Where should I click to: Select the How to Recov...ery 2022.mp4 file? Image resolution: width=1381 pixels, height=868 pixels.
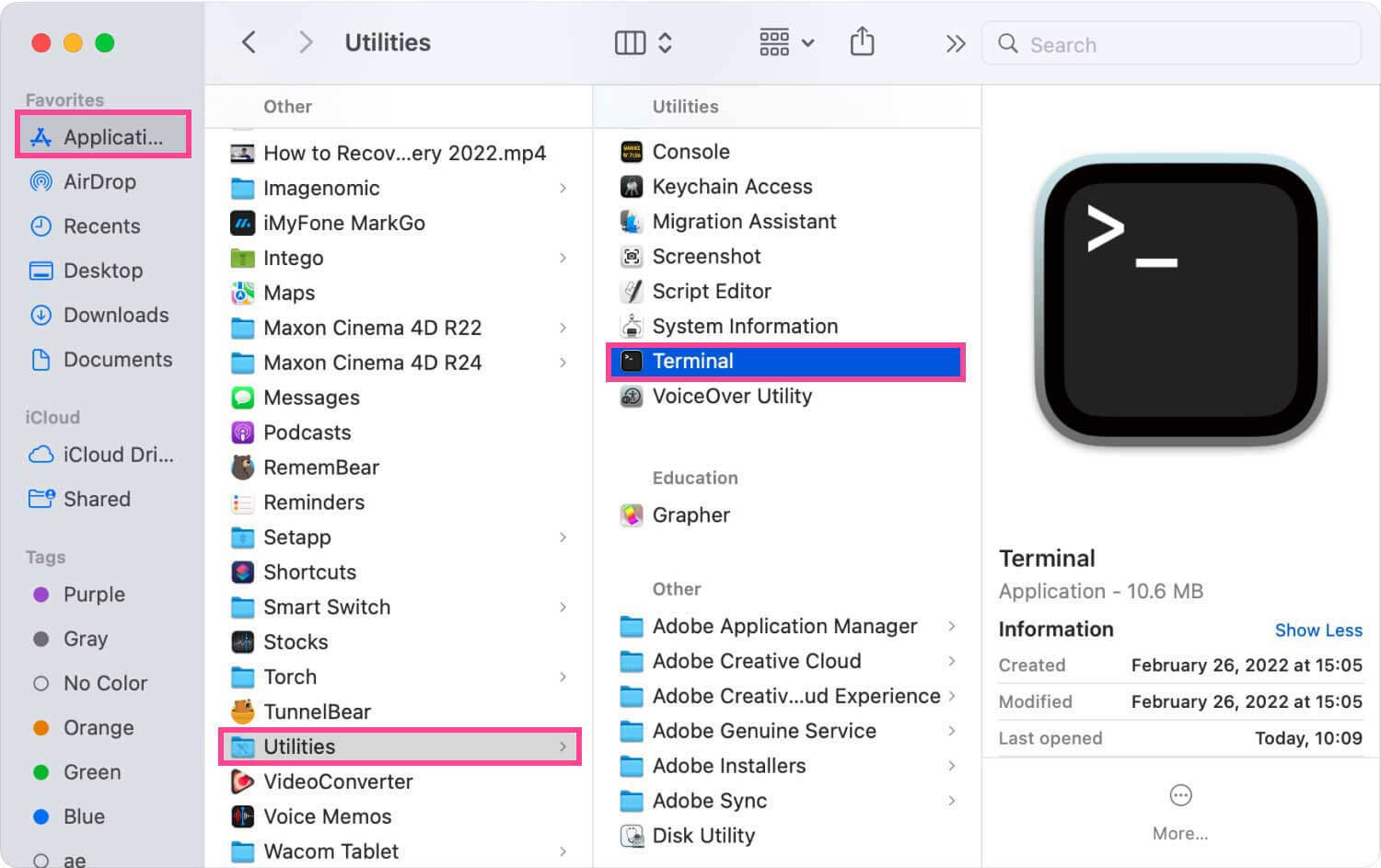pos(389,153)
